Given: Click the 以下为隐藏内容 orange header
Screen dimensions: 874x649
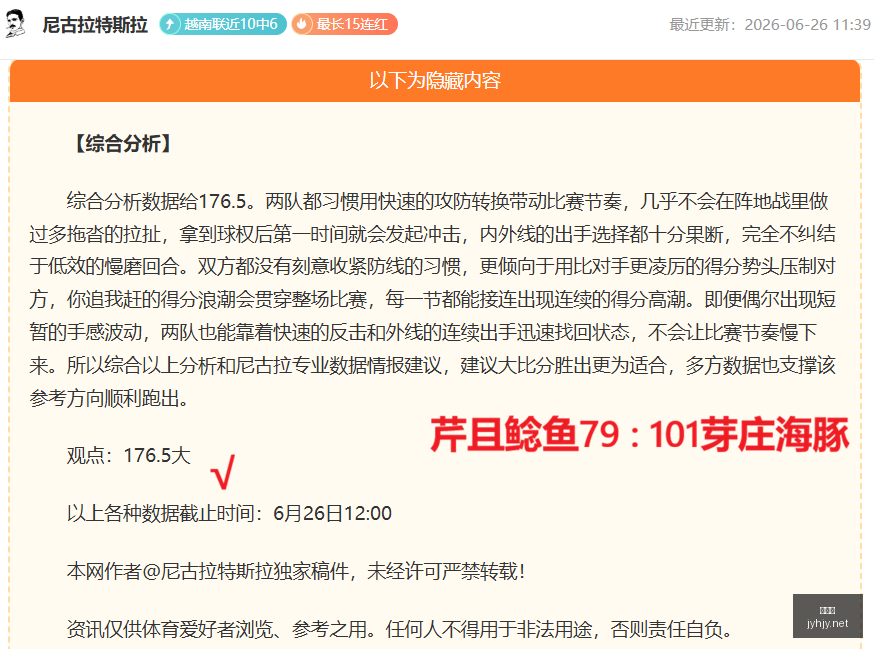Looking at the screenshot, I should [x=435, y=81].
